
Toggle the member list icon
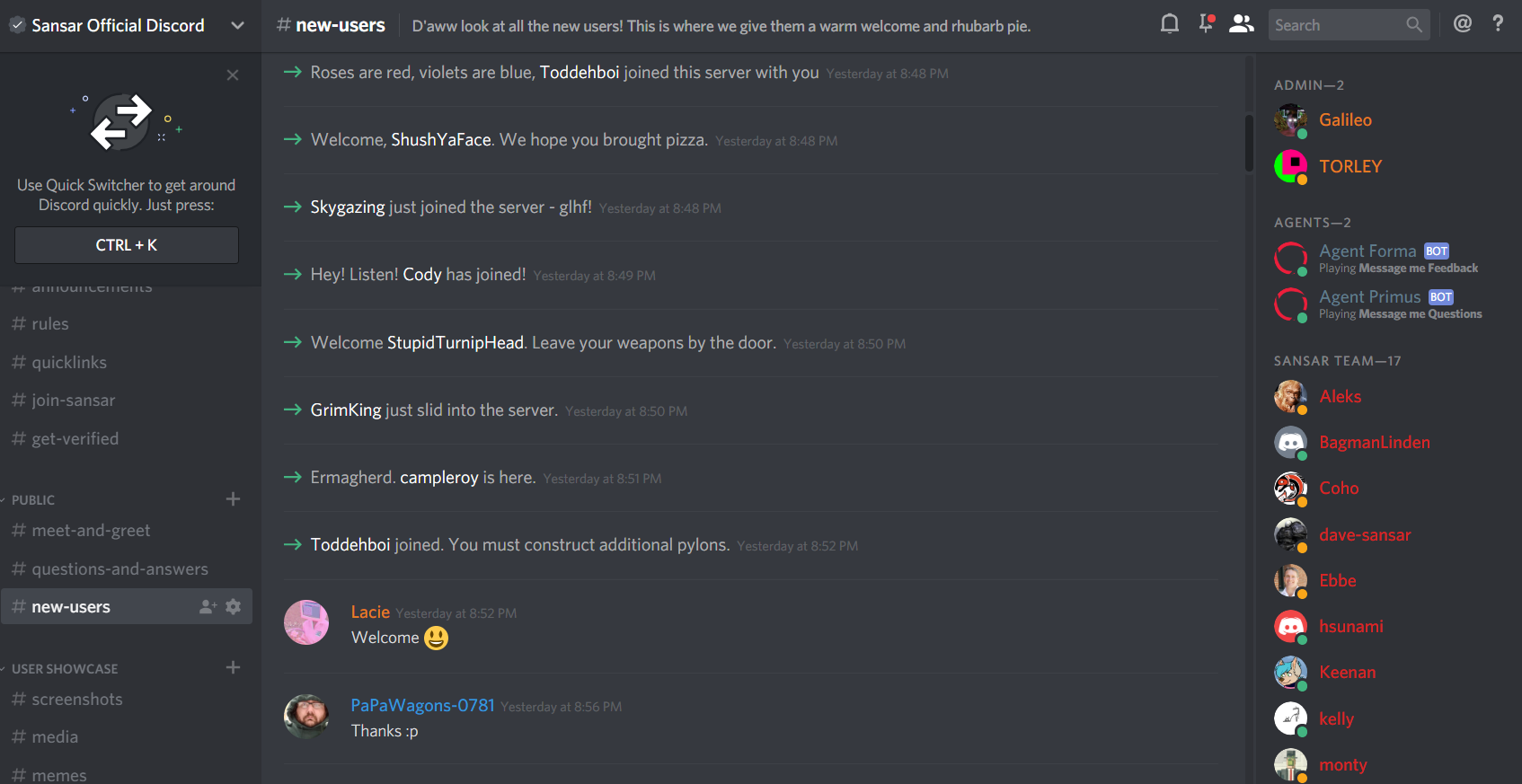pos(1242,24)
